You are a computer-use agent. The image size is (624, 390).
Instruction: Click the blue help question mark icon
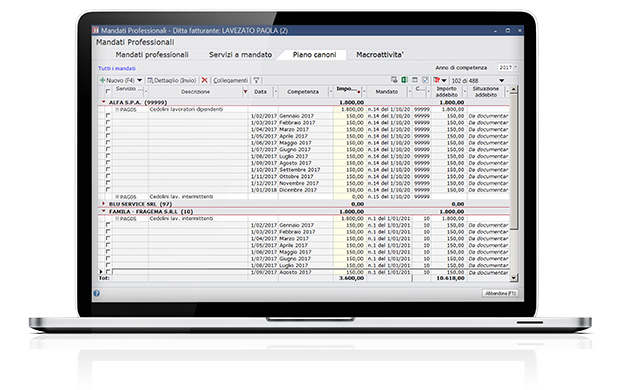click(x=97, y=293)
